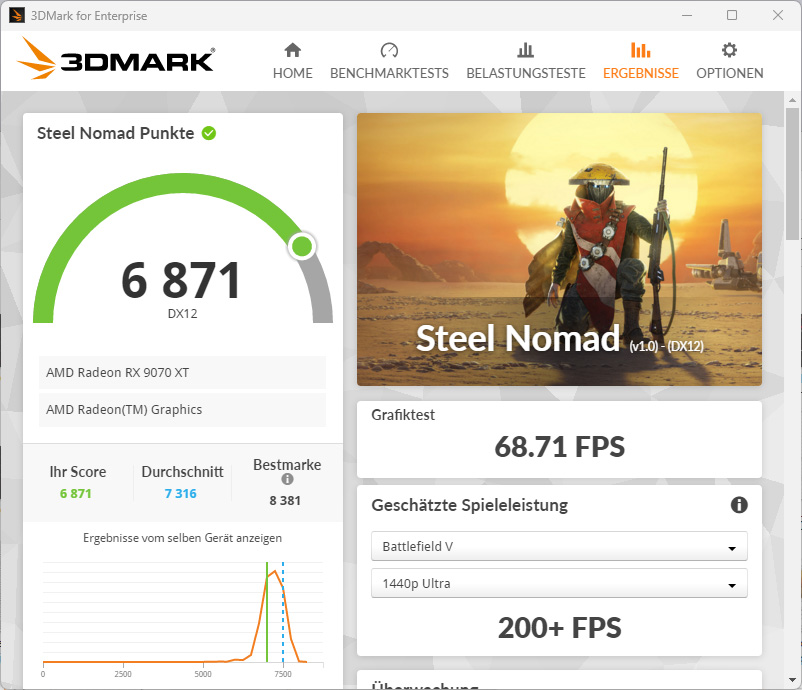Click the Bestmarke info icon
802x690 pixels.
pos(287,479)
